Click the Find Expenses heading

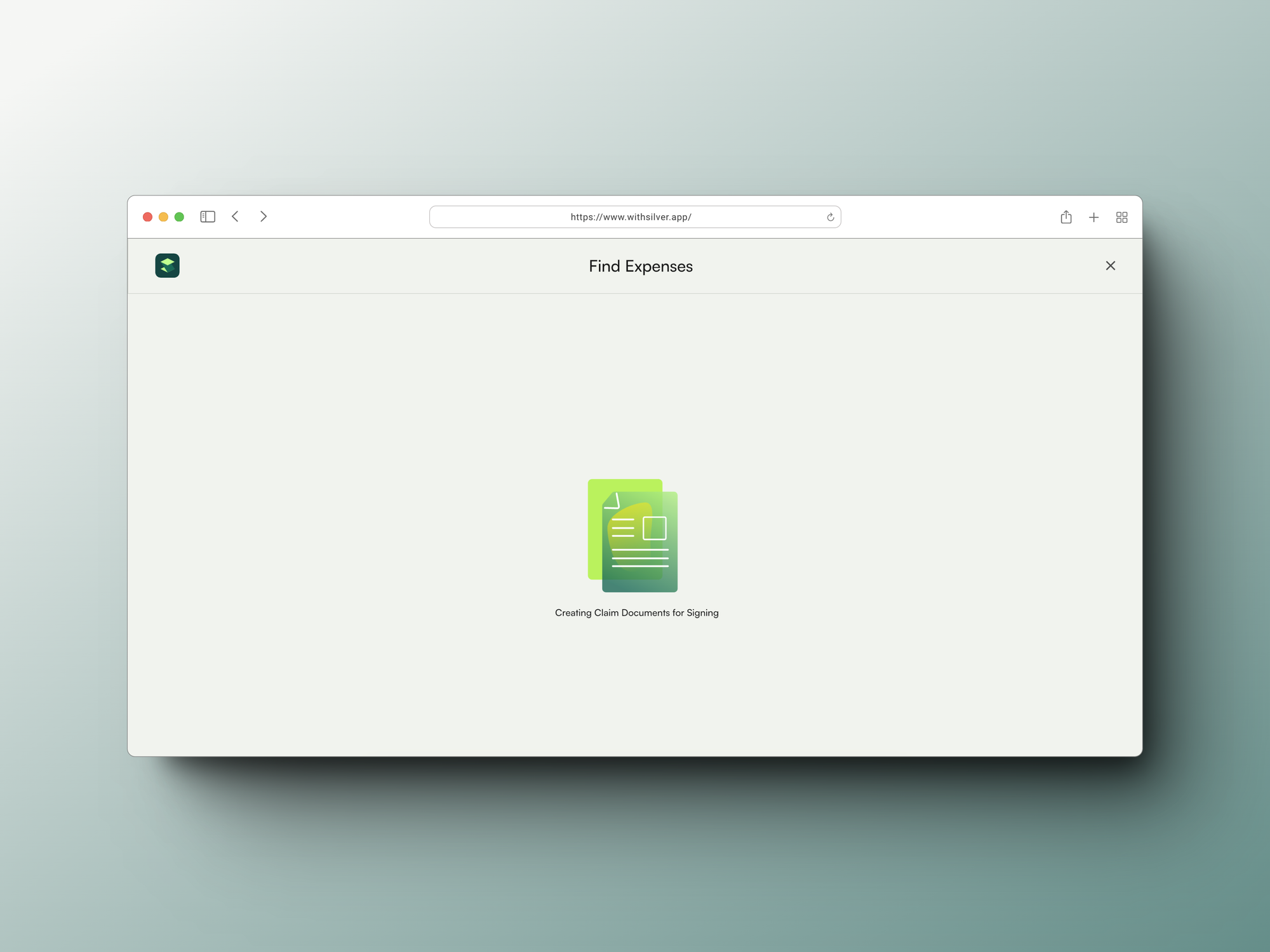[x=640, y=266]
